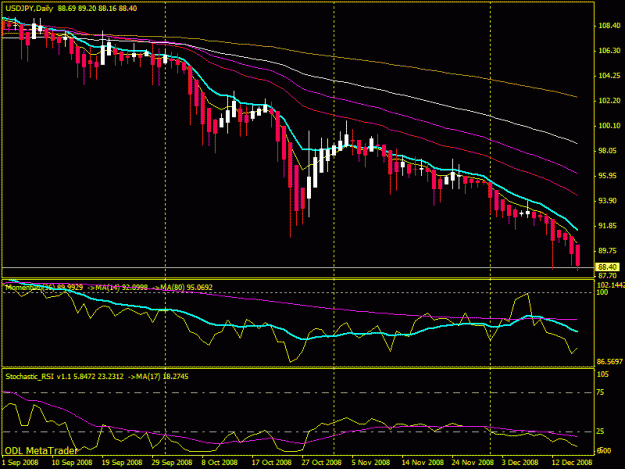Click the Momentum 100 level label
The width and height of the screenshot is (625, 469).
tap(602, 292)
